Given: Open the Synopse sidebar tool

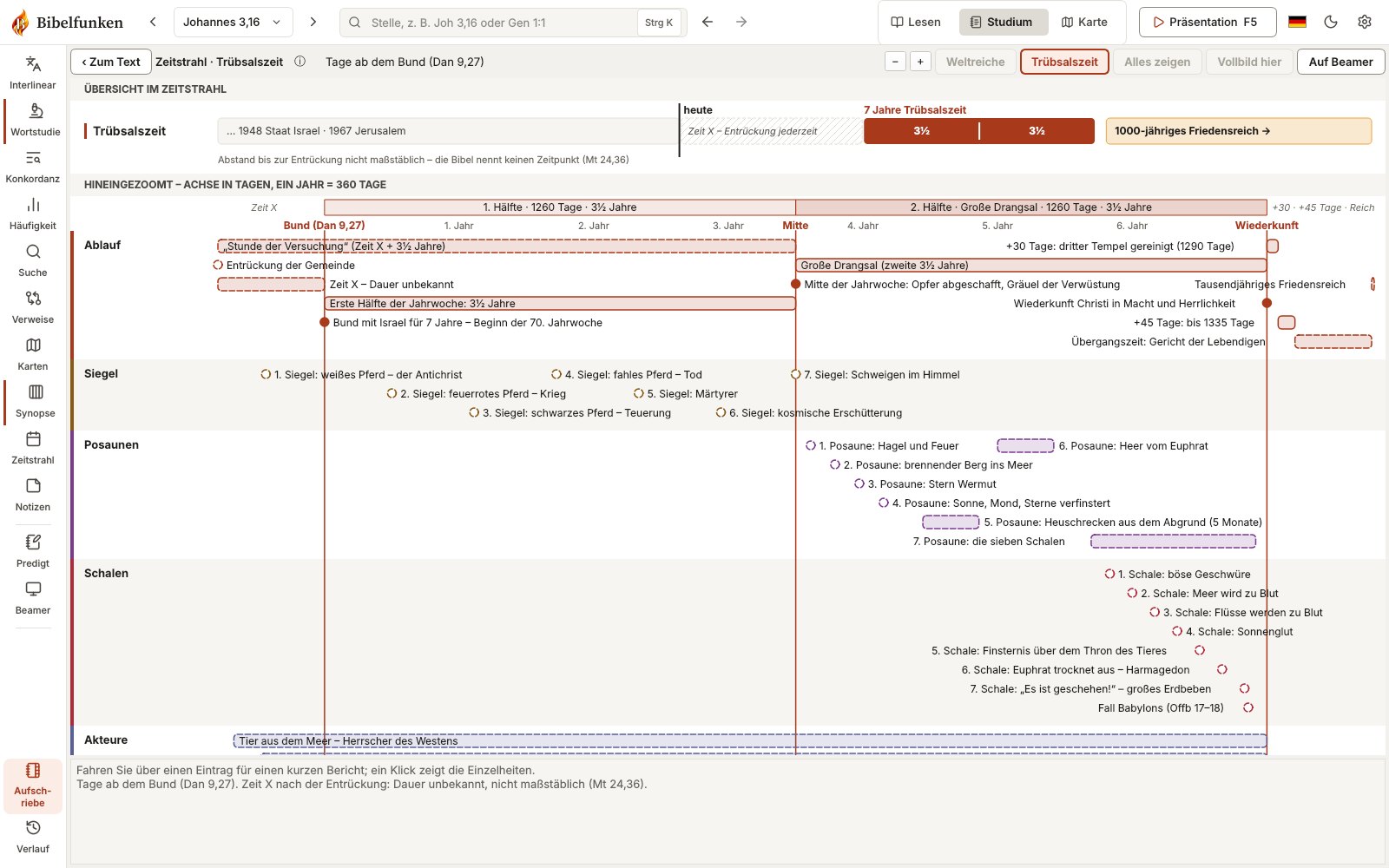Looking at the screenshot, I should (x=35, y=401).
